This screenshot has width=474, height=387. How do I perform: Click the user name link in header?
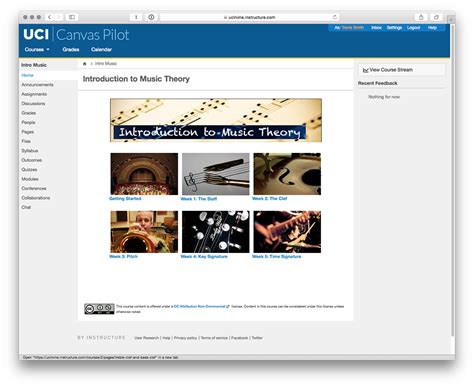(353, 28)
